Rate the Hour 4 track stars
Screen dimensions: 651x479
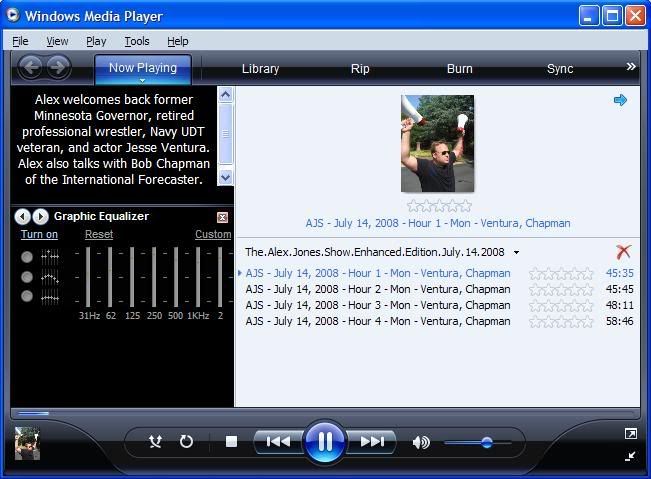point(561,322)
